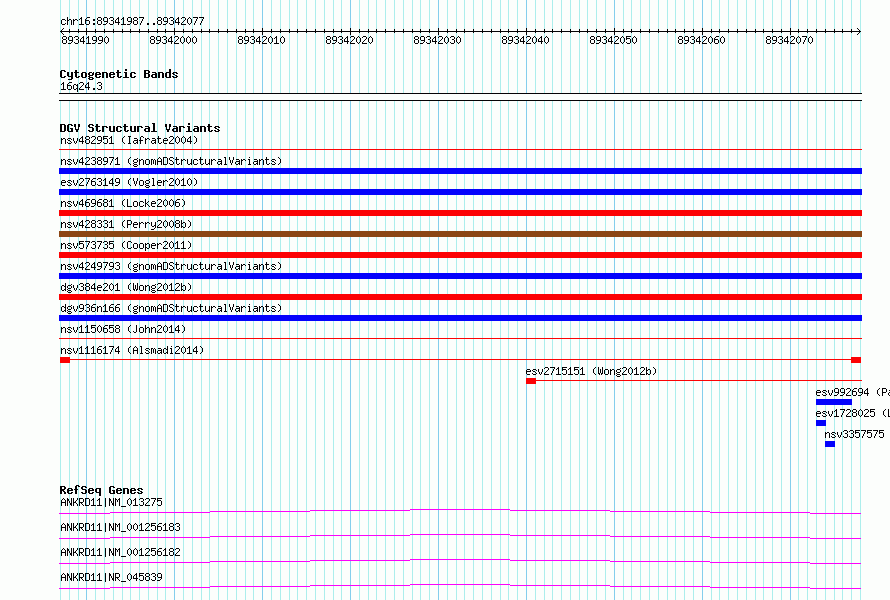Image resolution: width=890 pixels, height=600 pixels.
Task: Click the red bar for nsv573735
Action: [x=460, y=255]
